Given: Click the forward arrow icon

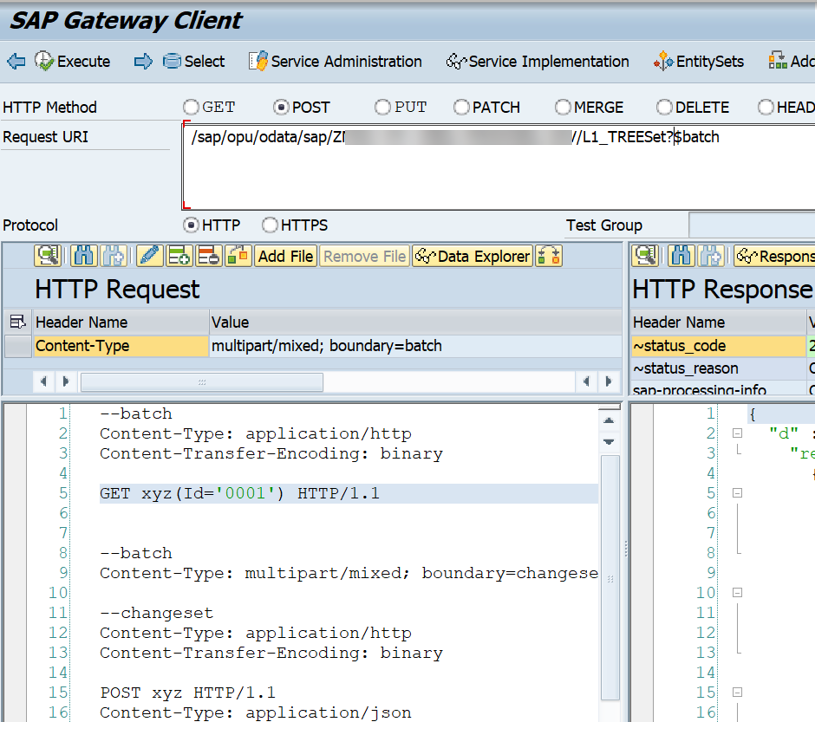Looking at the screenshot, I should click(143, 62).
